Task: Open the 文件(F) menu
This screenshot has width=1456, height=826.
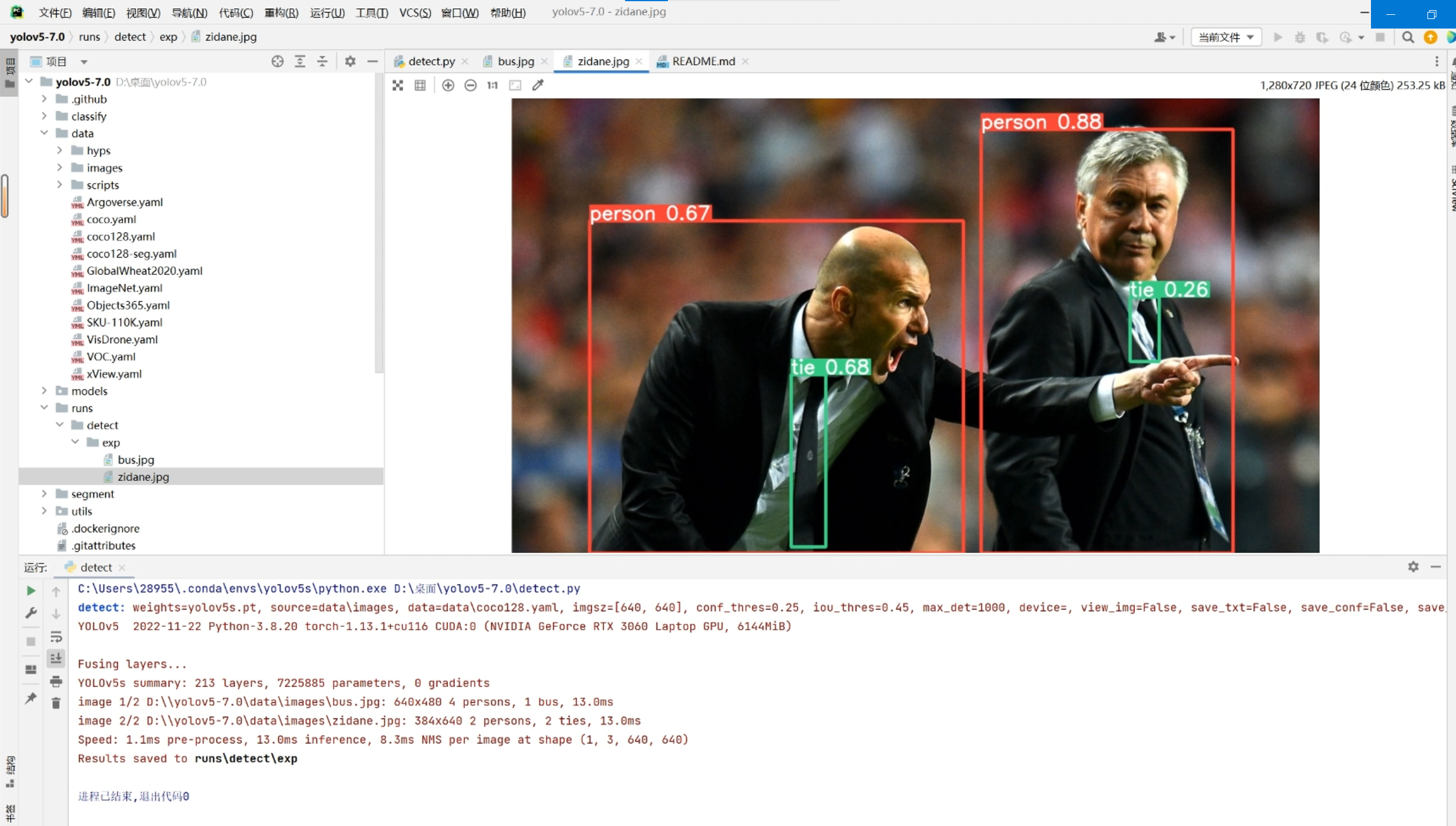Action: (x=55, y=12)
